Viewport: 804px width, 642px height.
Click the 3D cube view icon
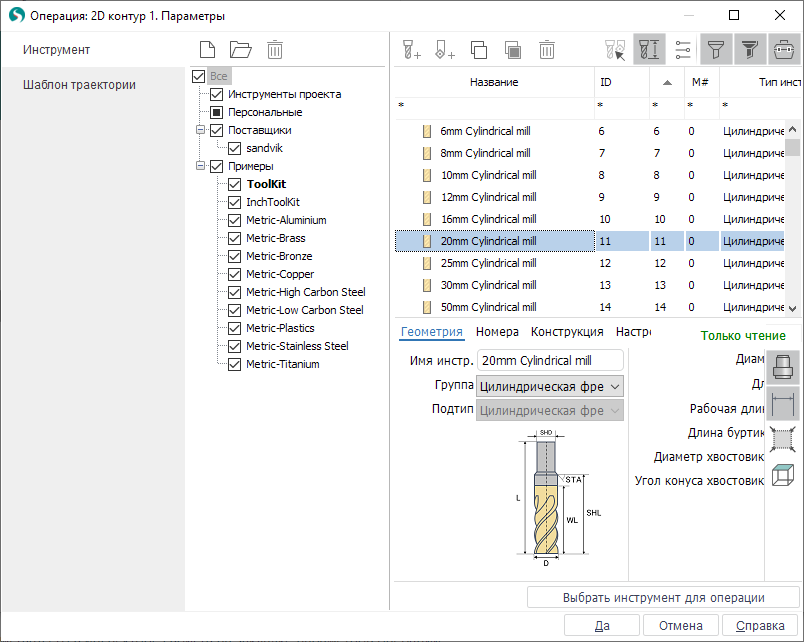click(783, 476)
